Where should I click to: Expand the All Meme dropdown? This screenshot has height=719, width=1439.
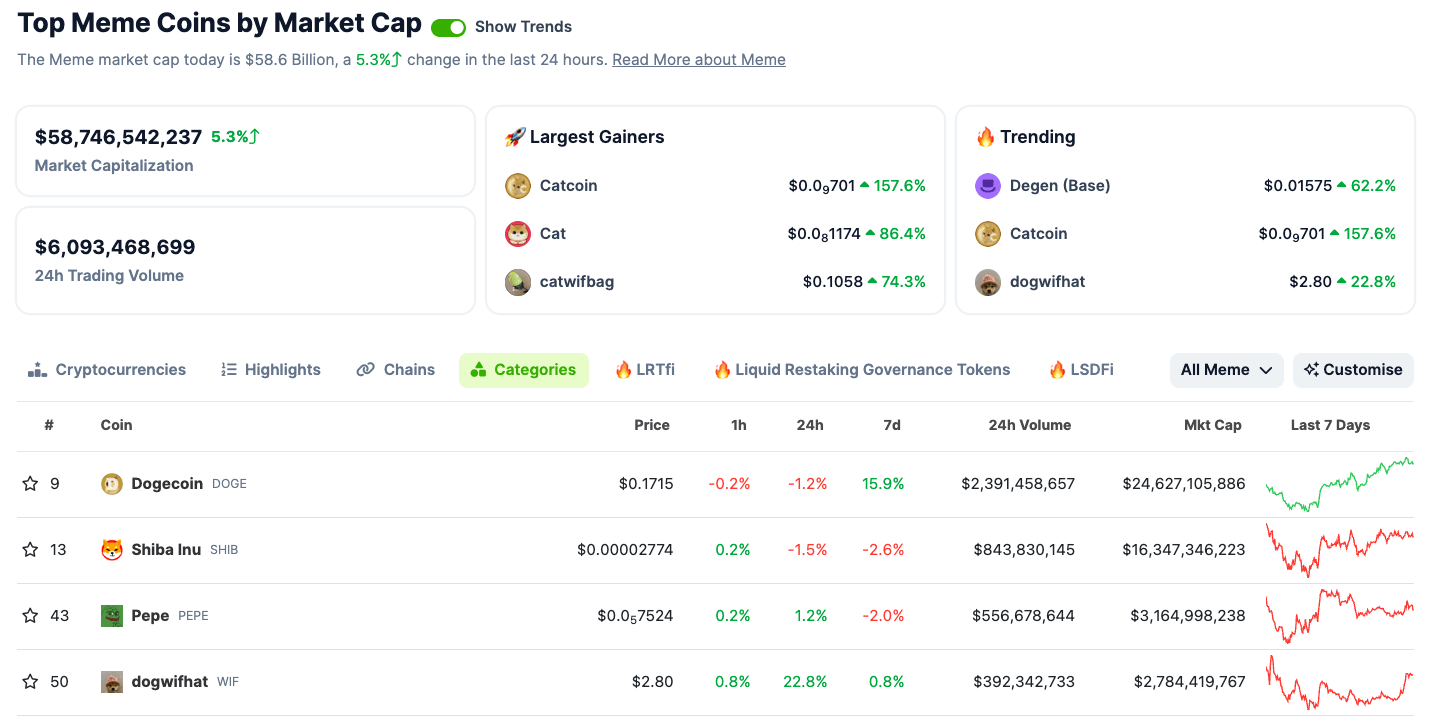click(x=1227, y=370)
